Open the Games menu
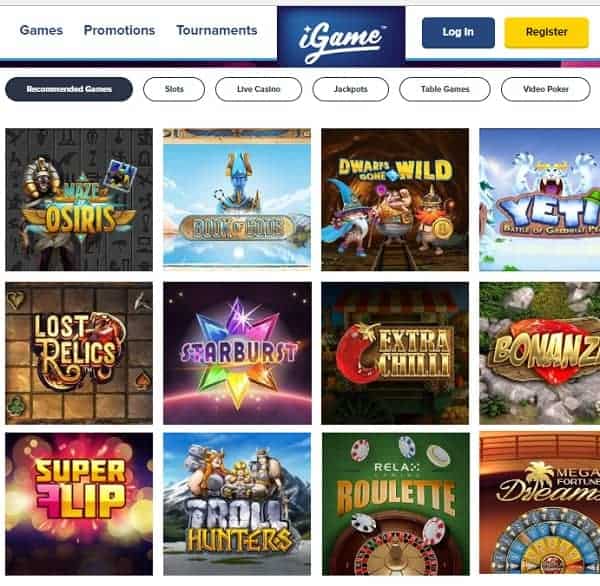 tap(41, 30)
